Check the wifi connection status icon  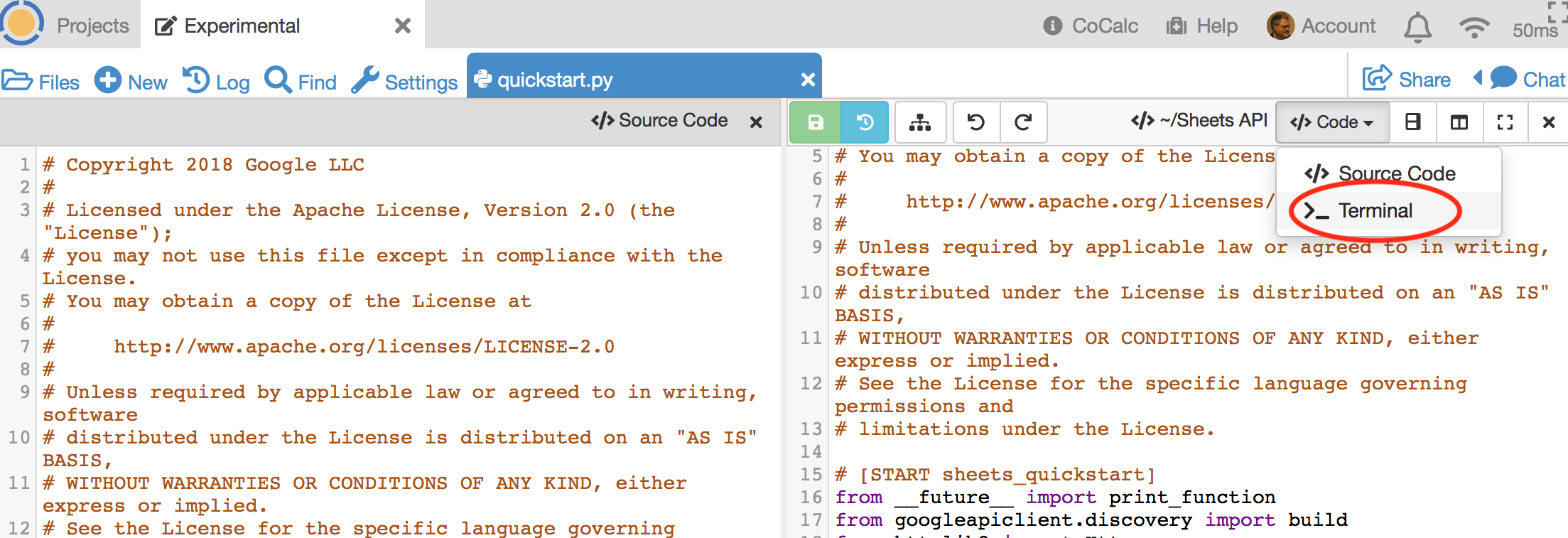[x=1474, y=27]
